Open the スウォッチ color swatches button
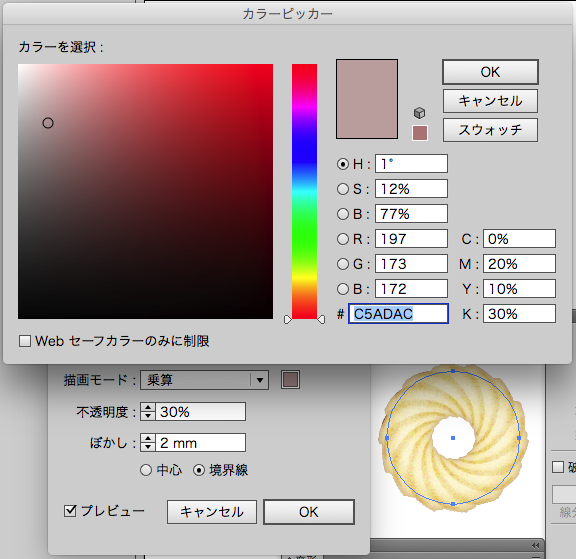 tap(490, 130)
